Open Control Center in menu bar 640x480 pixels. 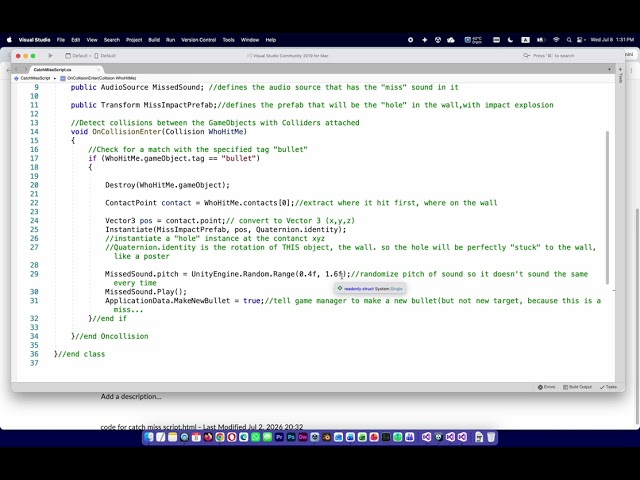pyautogui.click(x=580, y=40)
